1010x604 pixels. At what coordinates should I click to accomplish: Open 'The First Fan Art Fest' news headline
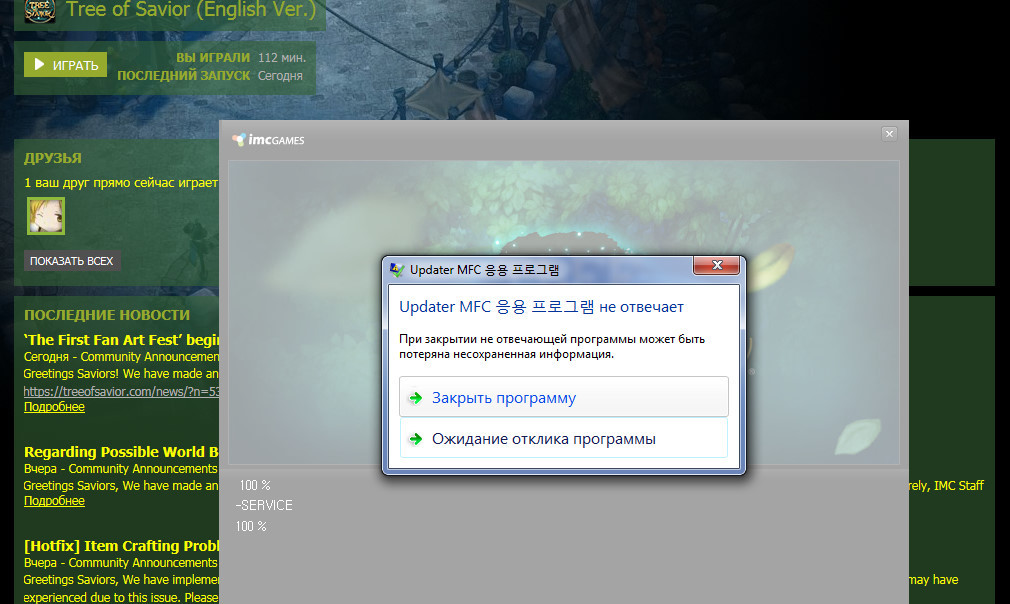click(121, 340)
